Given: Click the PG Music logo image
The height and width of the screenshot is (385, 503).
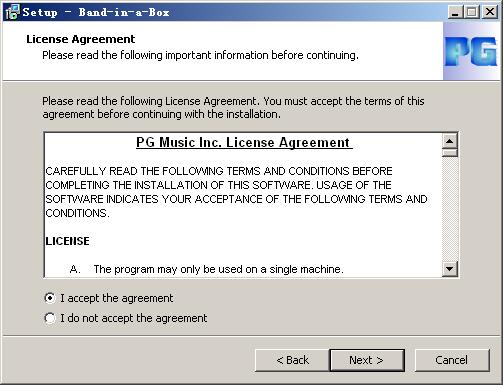Looking at the screenshot, I should click(x=471, y=51).
